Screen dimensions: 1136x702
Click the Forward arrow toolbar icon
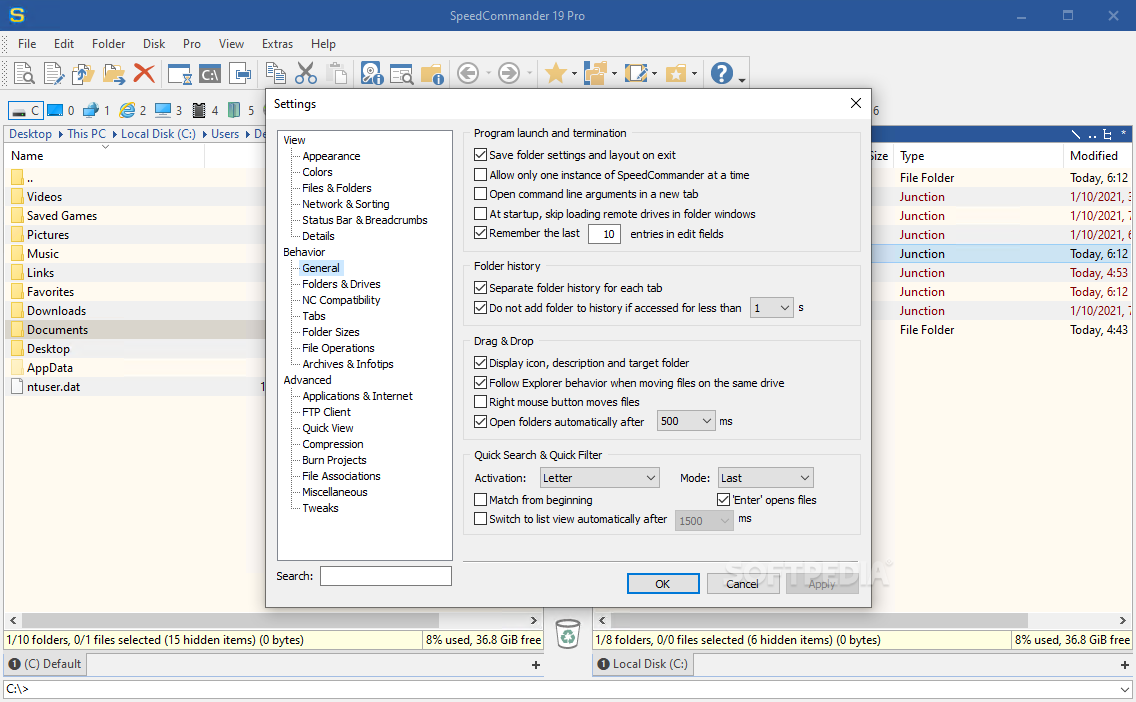pyautogui.click(x=509, y=73)
